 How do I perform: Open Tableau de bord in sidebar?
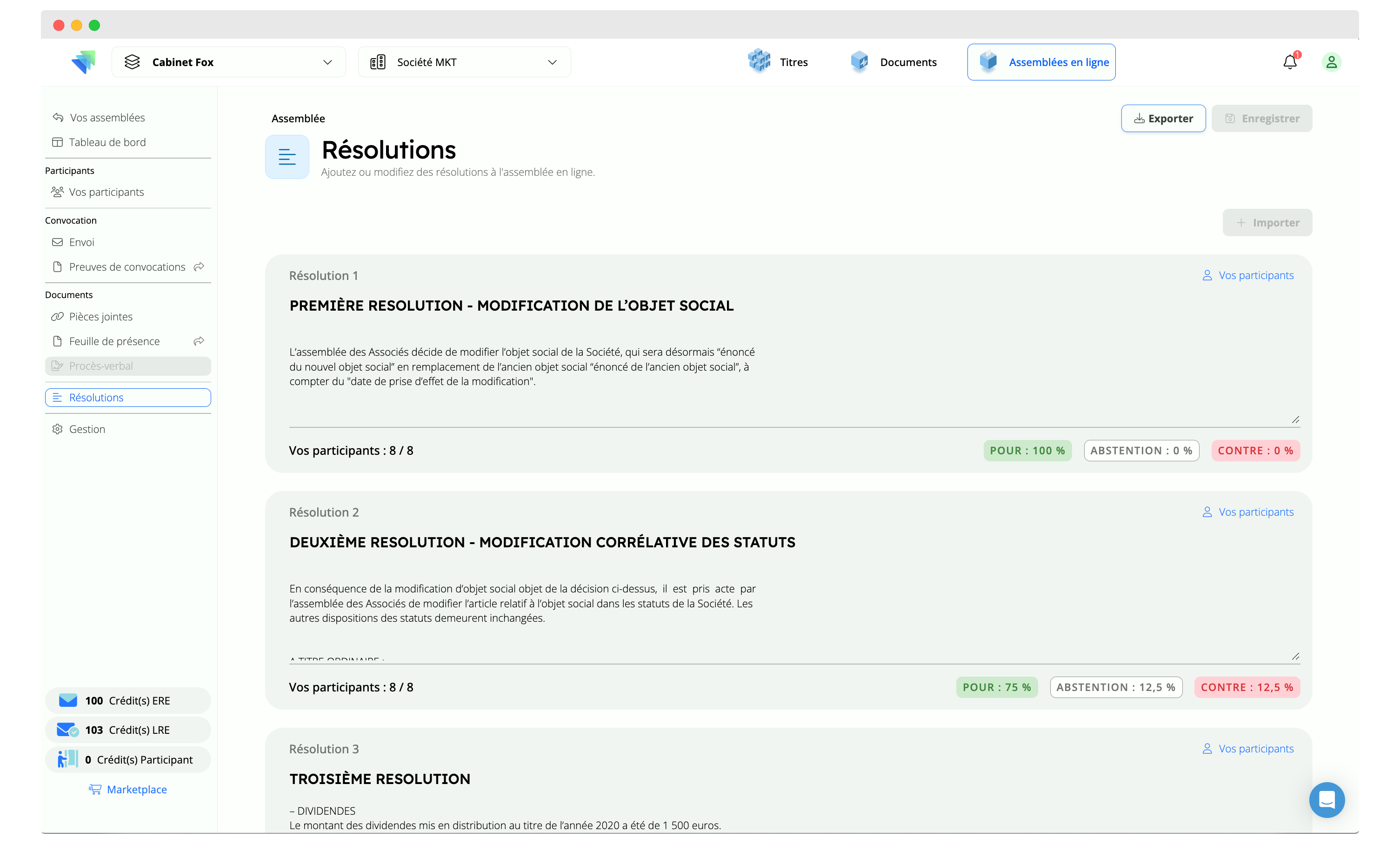point(99,142)
